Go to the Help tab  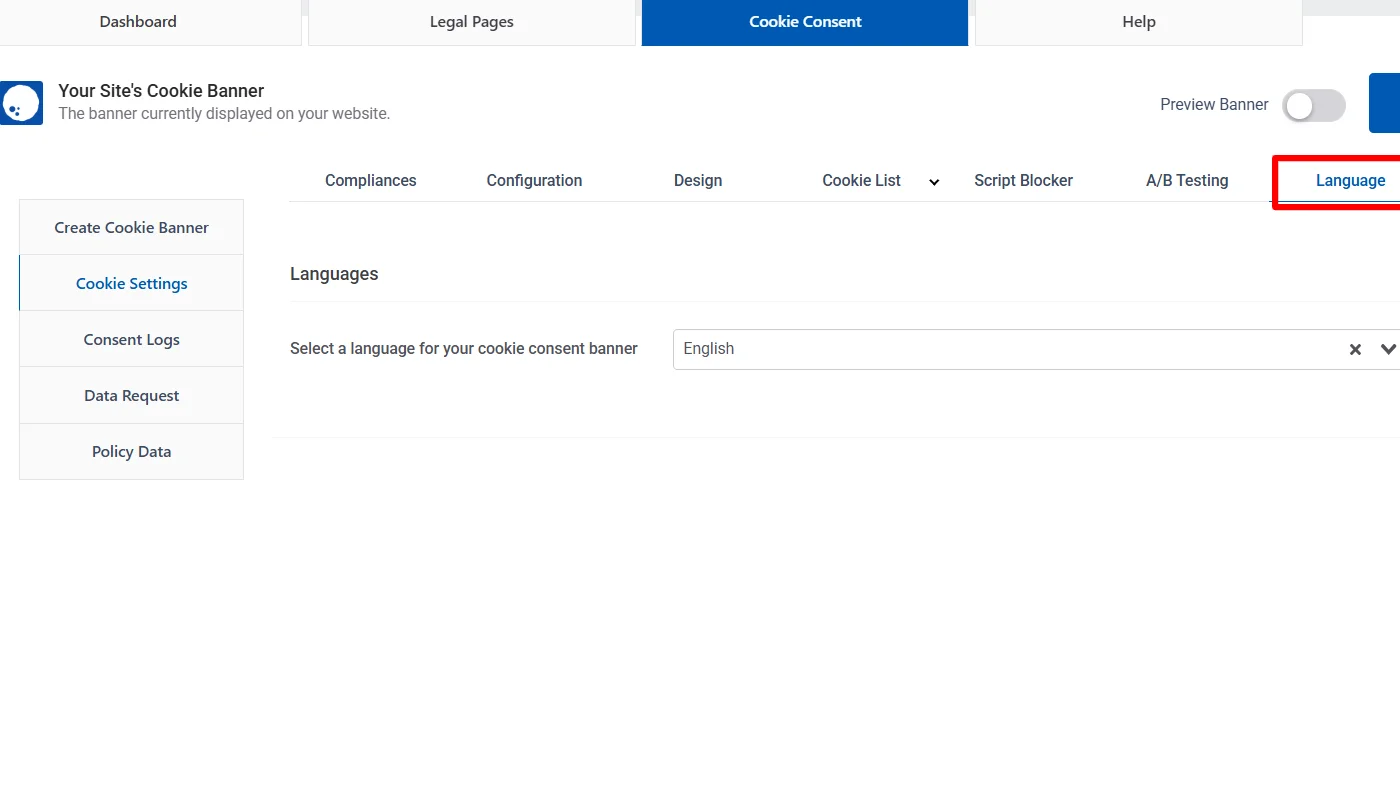click(x=1138, y=21)
